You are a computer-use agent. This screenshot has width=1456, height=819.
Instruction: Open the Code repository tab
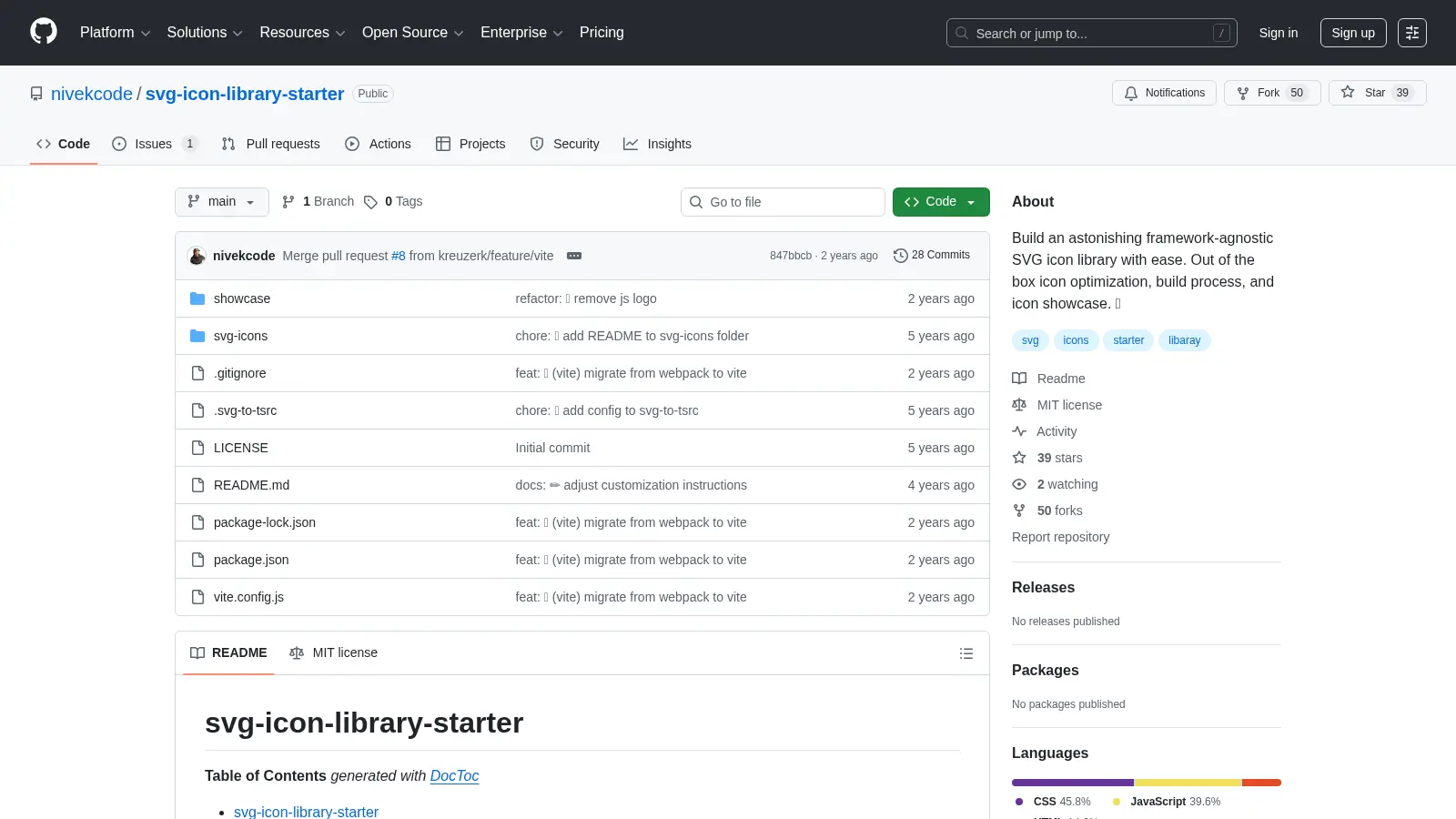tap(64, 144)
